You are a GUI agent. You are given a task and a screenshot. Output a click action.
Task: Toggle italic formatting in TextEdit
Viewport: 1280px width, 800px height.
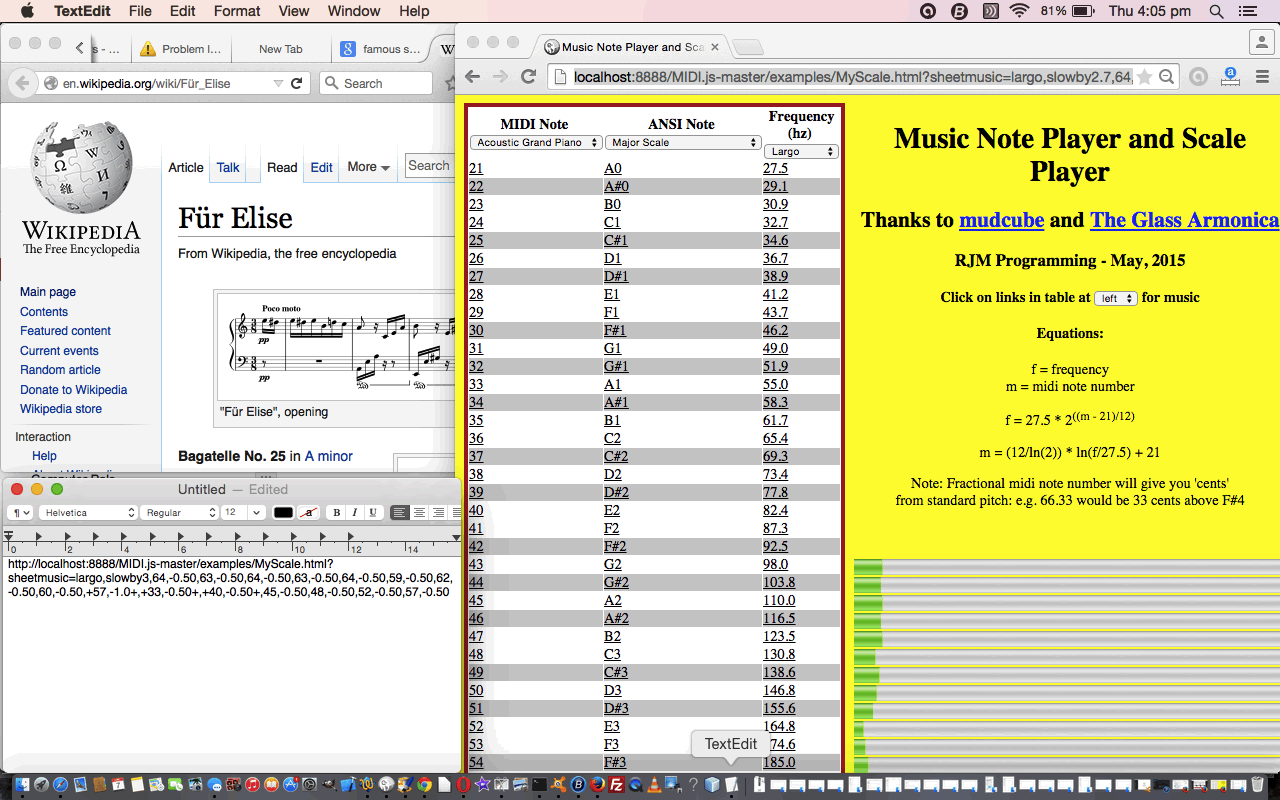[x=355, y=512]
